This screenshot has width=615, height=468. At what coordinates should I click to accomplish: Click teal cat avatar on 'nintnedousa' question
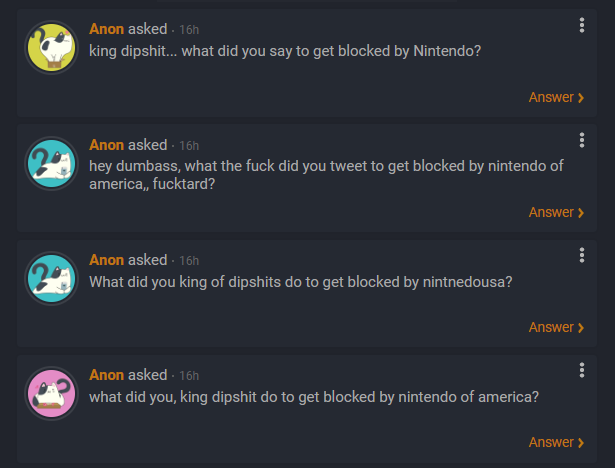coord(51,279)
